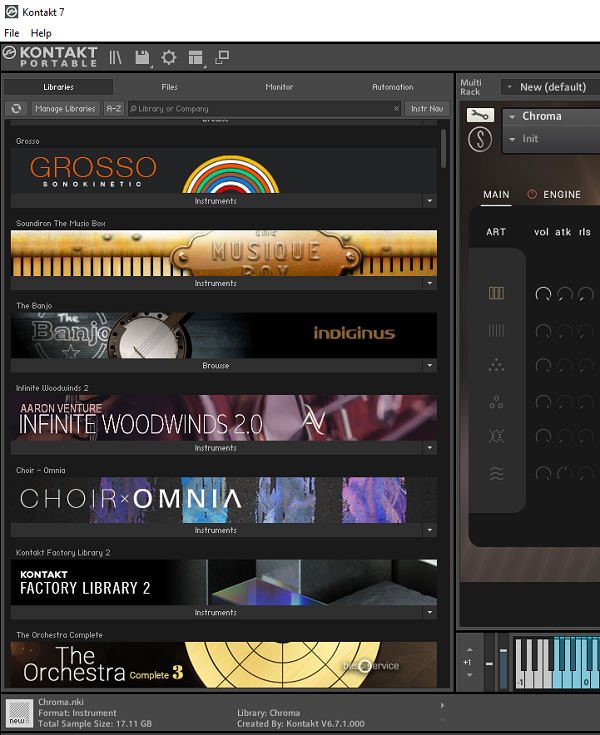
Task: Open Music Box Instruments dropdown arrow
Action: click(430, 283)
